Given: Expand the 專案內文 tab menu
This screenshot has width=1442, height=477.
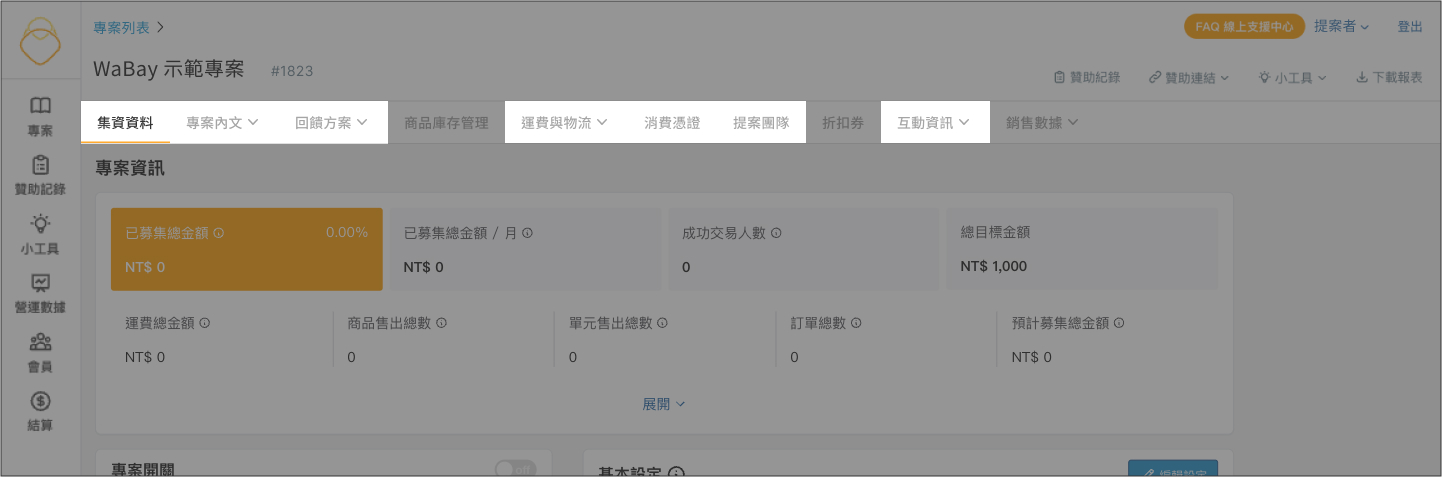Looking at the screenshot, I should pyautogui.click(x=222, y=123).
